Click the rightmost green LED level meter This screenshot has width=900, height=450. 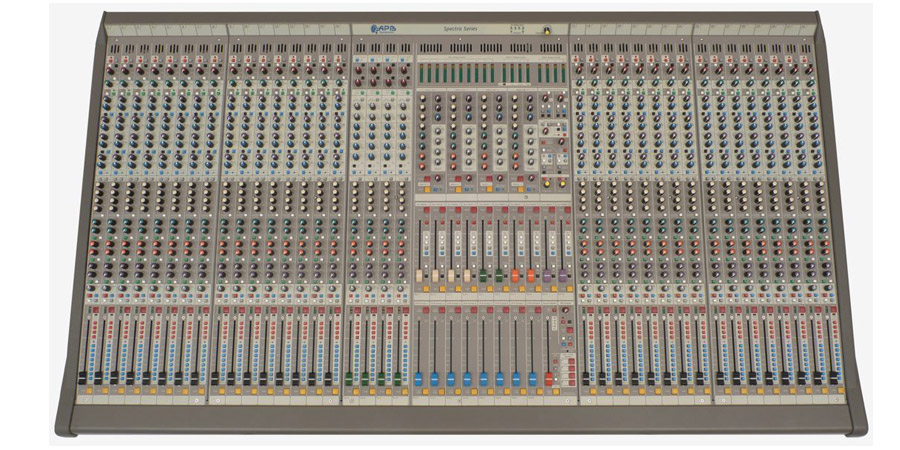(563, 73)
